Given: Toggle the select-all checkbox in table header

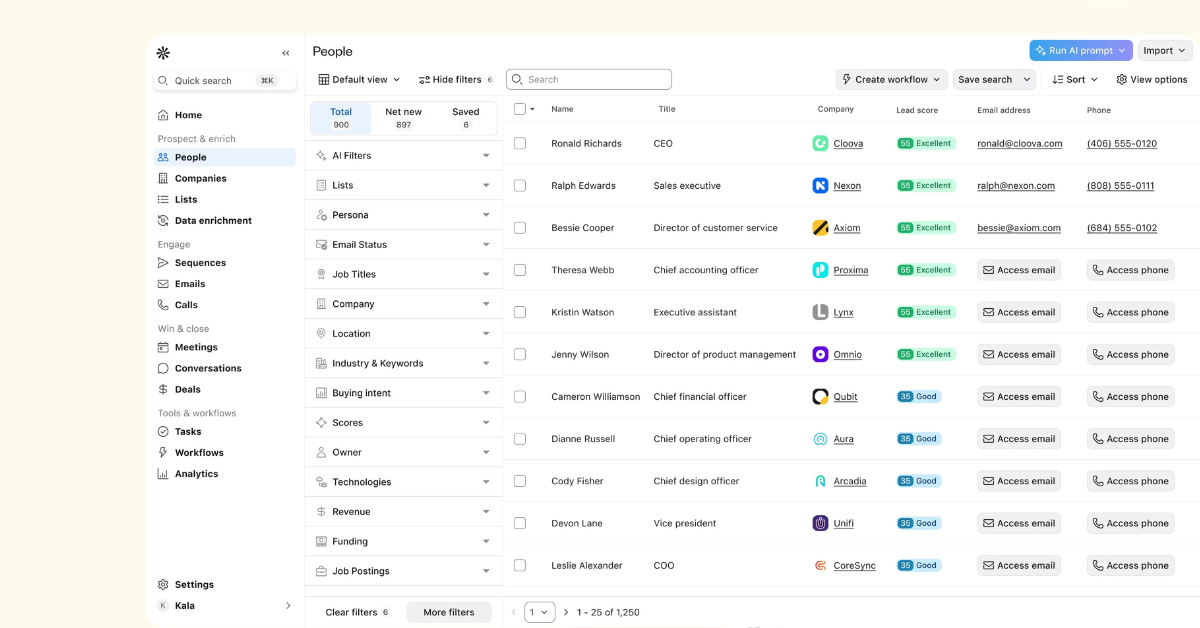Looking at the screenshot, I should (x=520, y=109).
